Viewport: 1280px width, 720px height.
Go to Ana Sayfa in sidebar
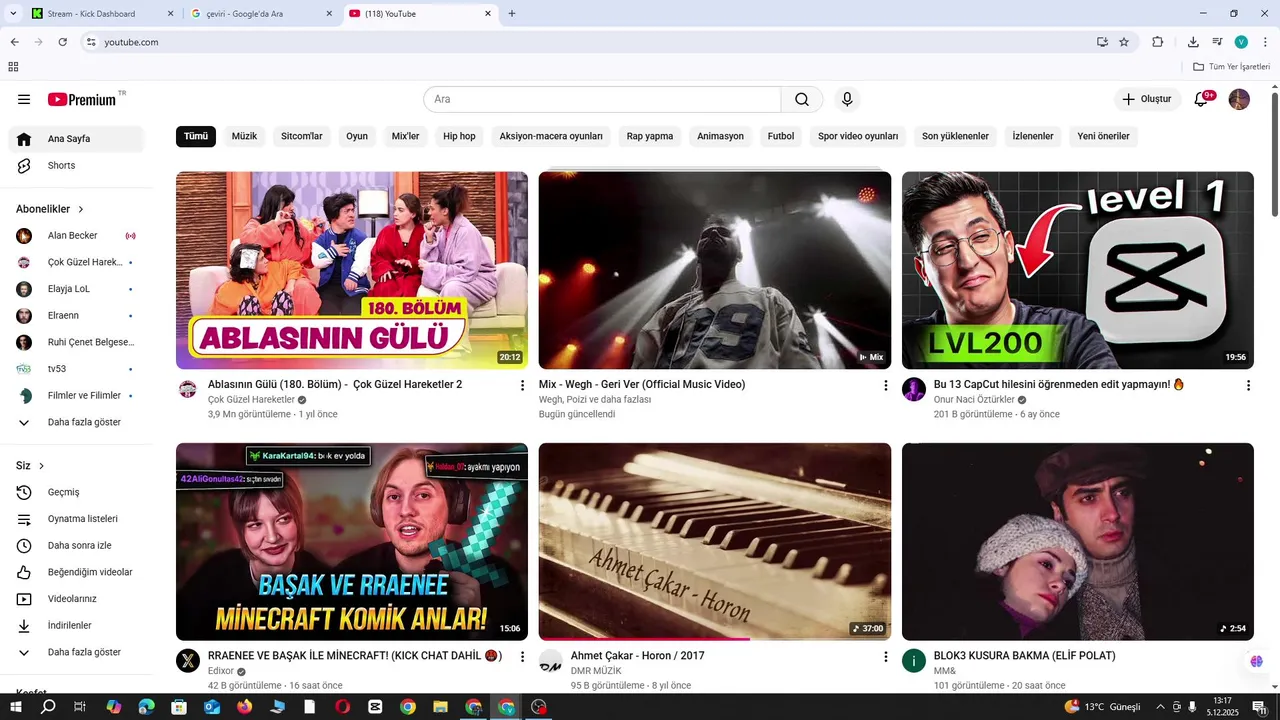click(76, 139)
